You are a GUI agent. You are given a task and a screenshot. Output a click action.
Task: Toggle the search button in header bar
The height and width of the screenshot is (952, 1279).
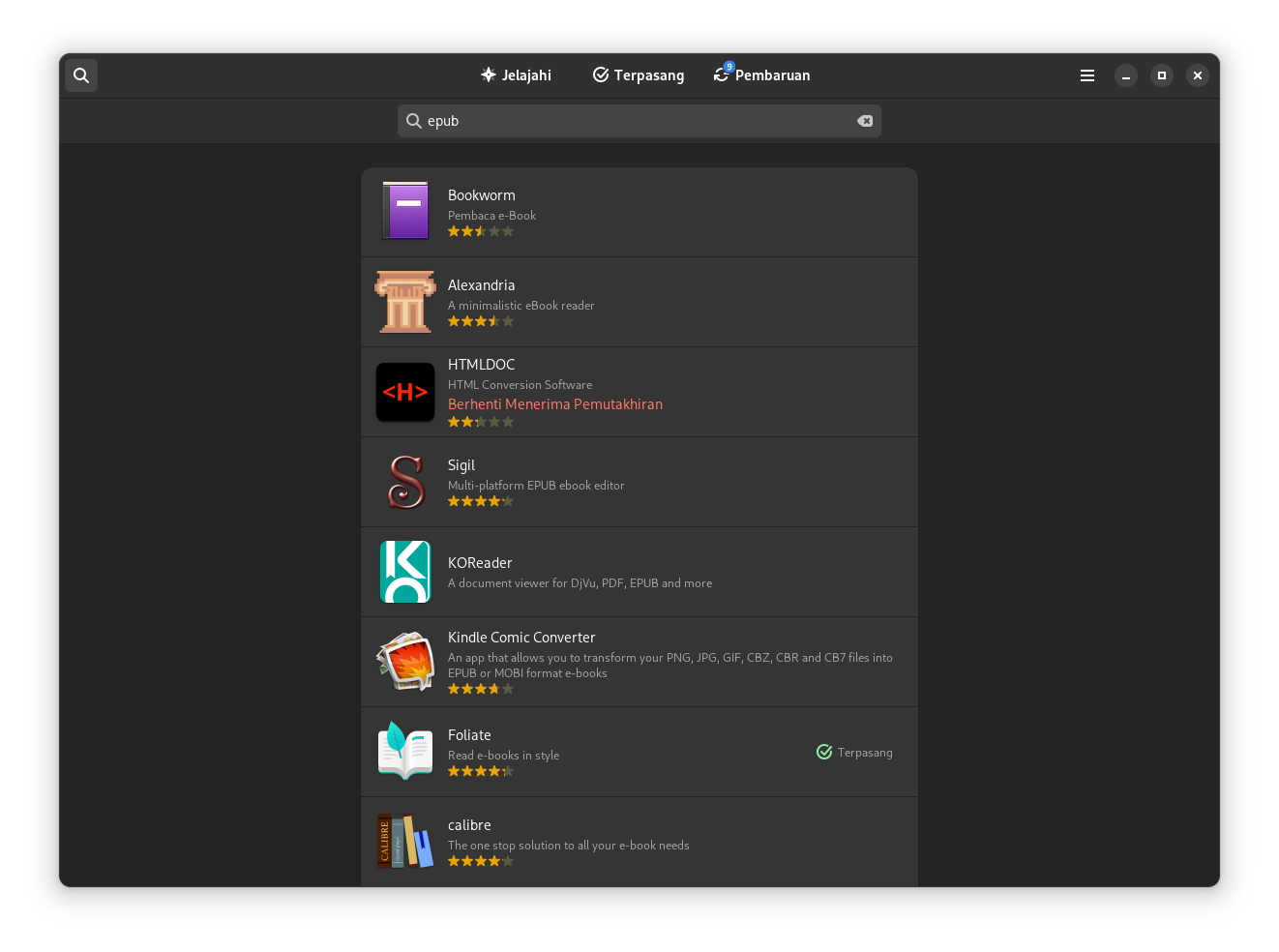(x=81, y=75)
